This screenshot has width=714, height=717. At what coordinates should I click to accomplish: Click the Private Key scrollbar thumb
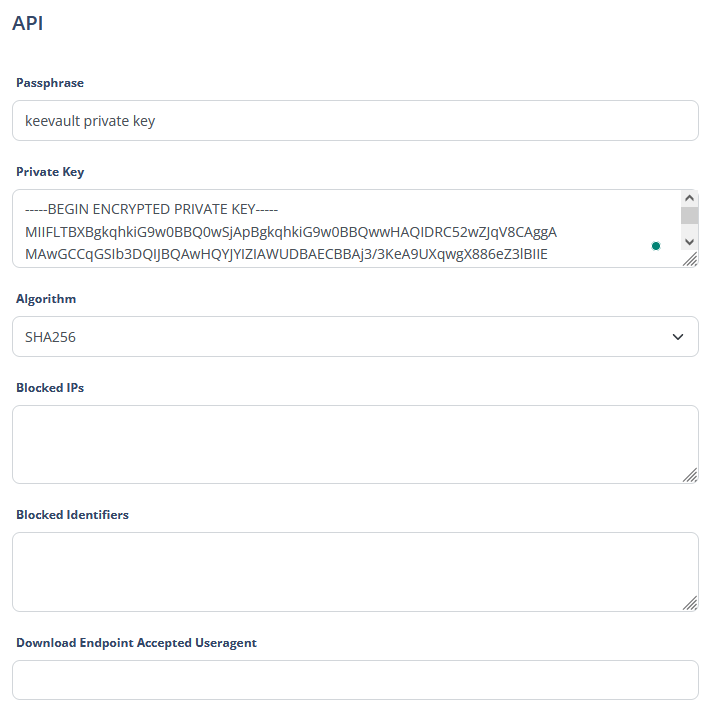[689, 215]
